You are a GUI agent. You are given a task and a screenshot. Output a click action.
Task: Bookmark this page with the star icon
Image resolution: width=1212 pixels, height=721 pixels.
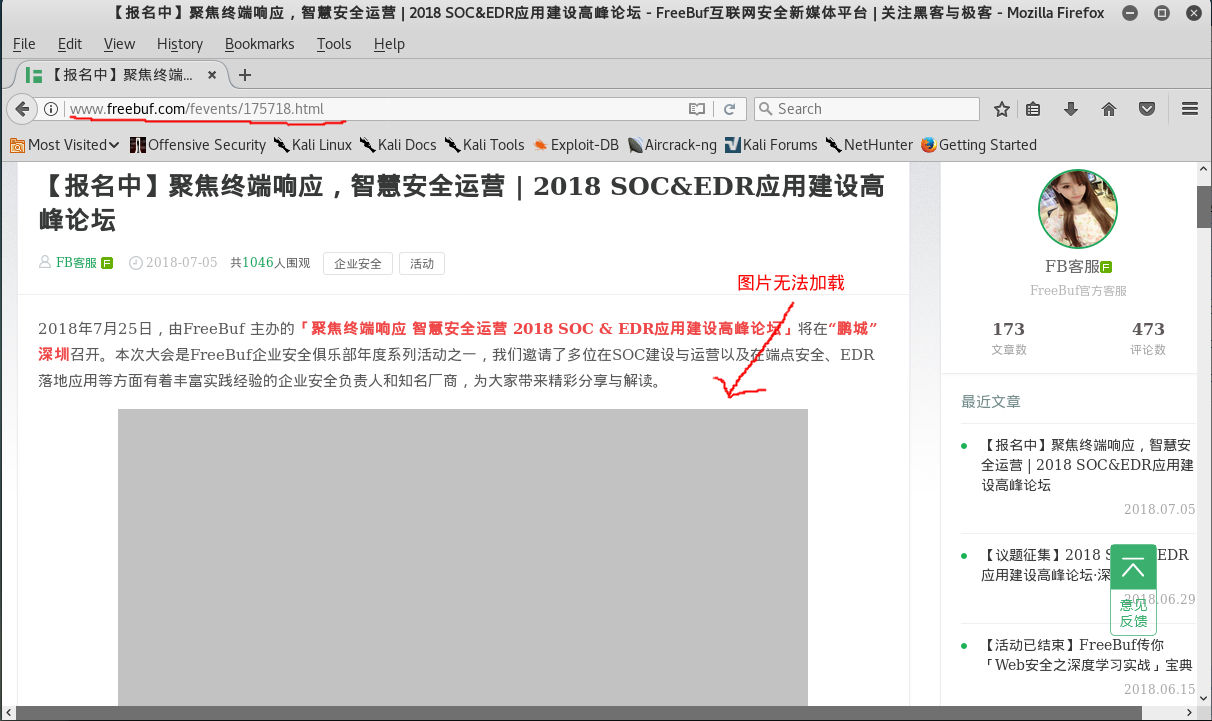coord(1001,109)
